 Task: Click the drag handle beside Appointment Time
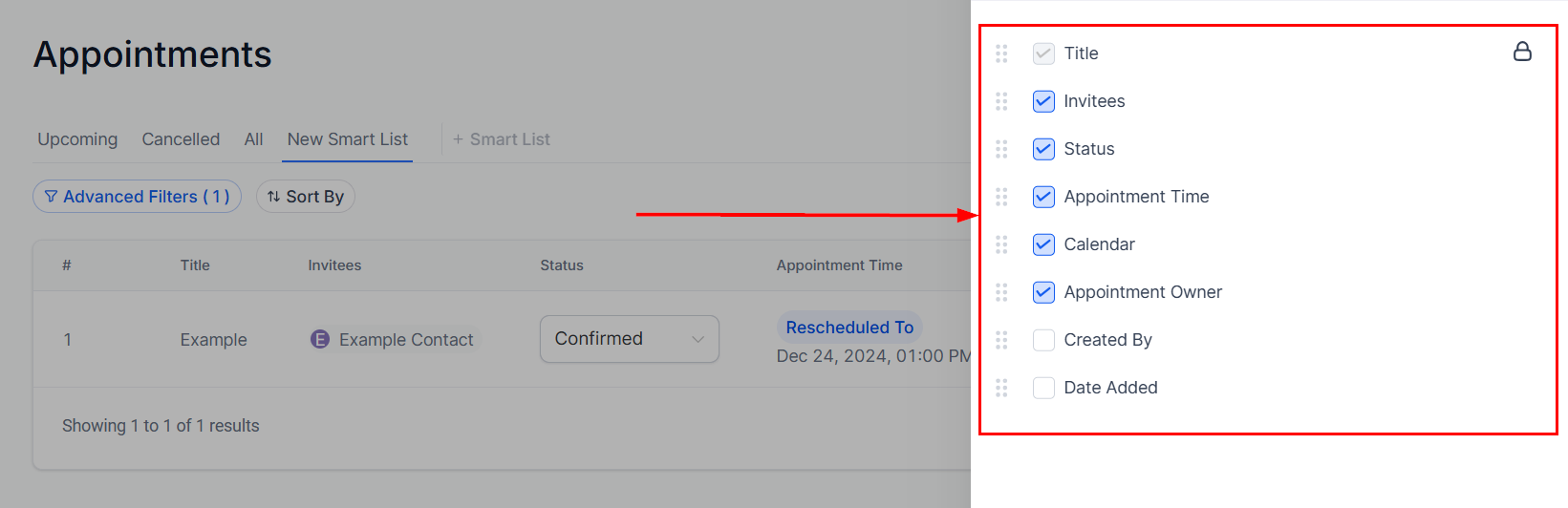pos(1001,197)
